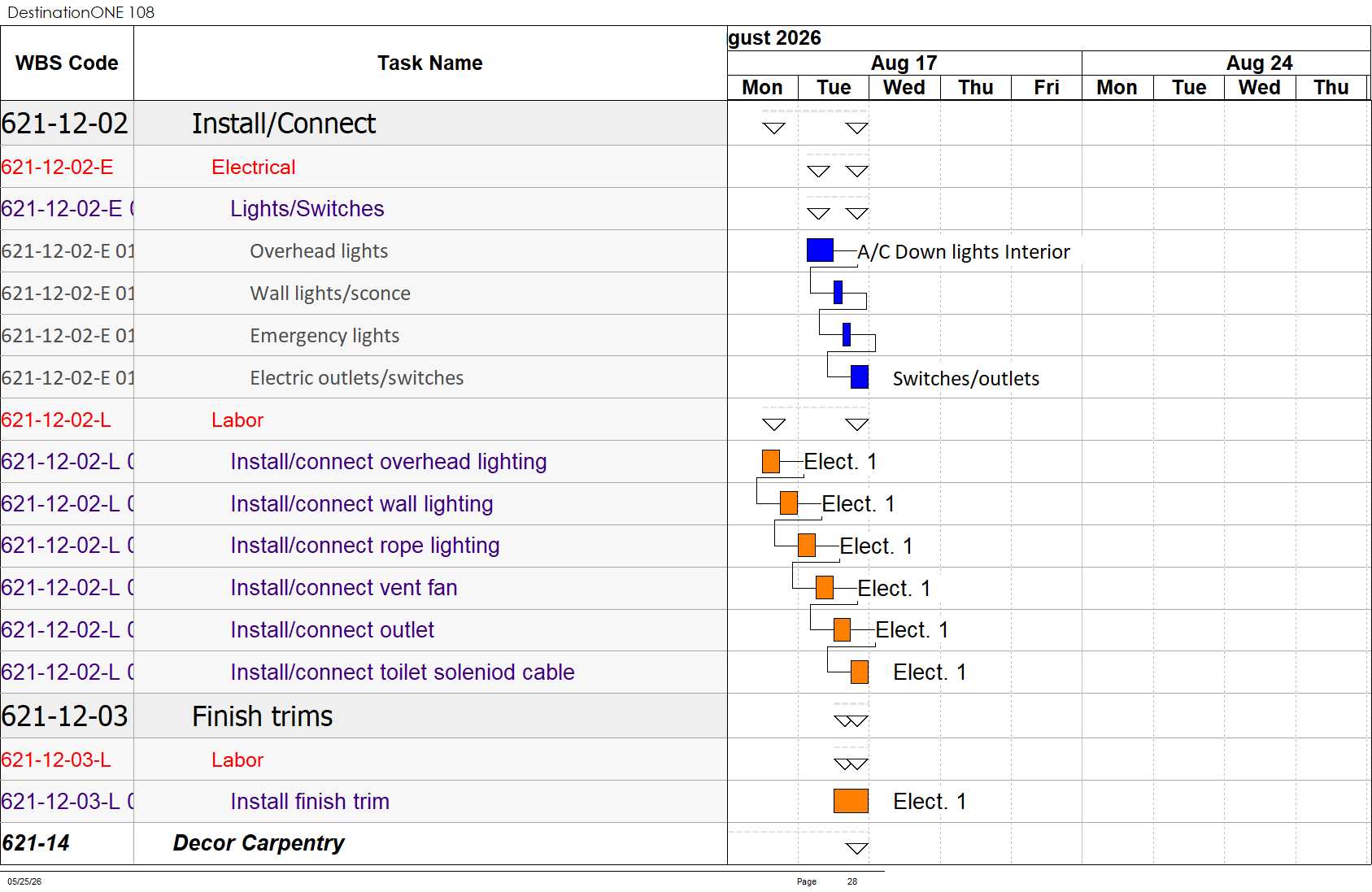Select the Overhead lights task name
The image size is (1372, 892).
tap(319, 251)
